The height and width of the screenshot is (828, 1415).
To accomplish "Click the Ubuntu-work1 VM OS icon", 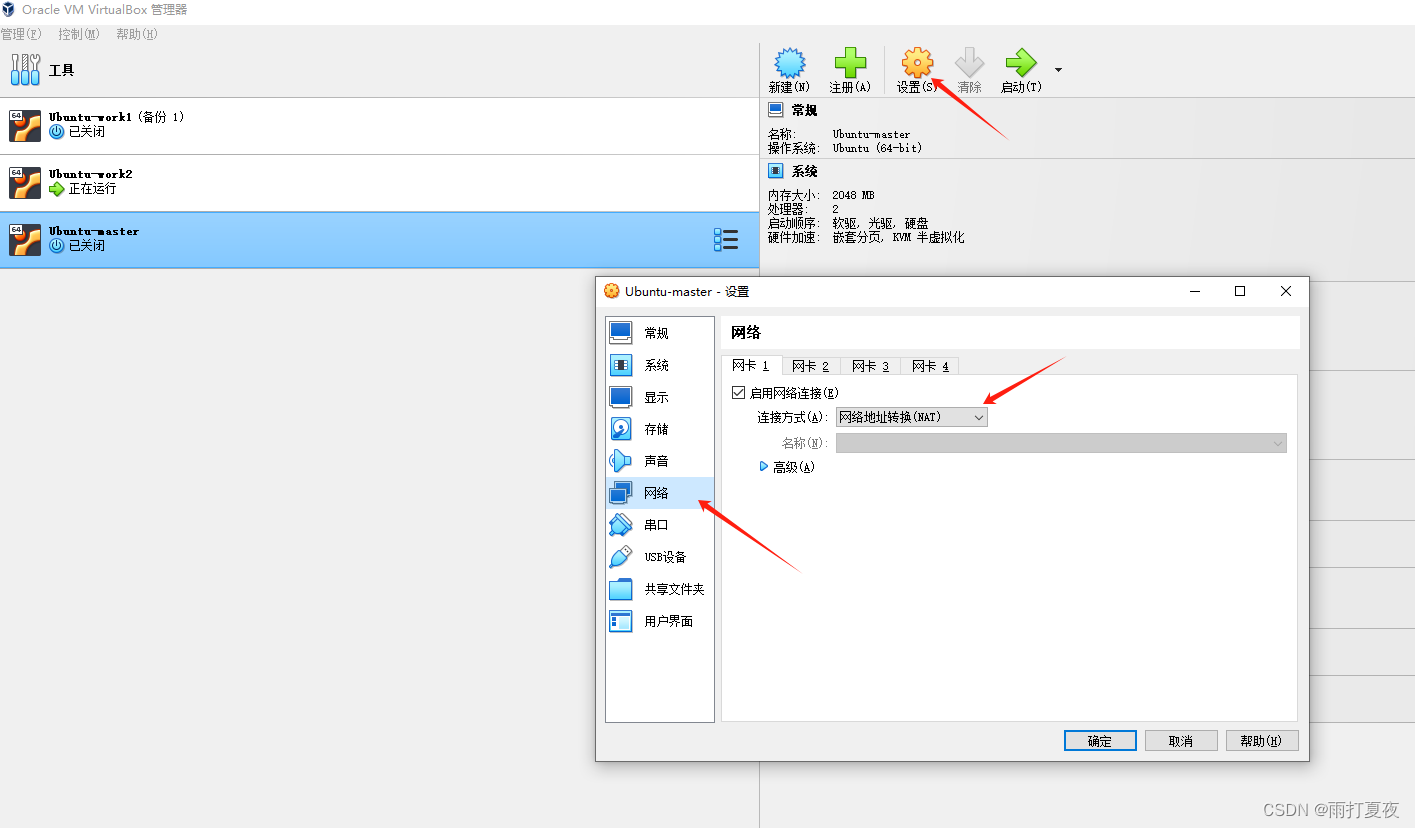I will [x=25, y=126].
